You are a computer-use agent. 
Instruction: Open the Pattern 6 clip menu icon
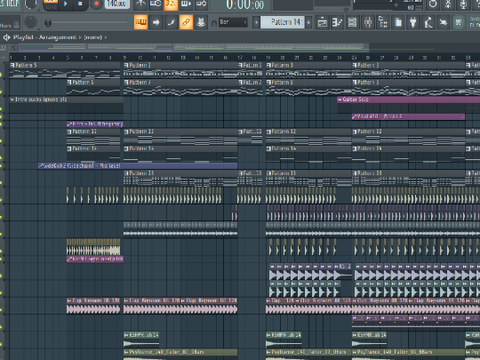70,82
